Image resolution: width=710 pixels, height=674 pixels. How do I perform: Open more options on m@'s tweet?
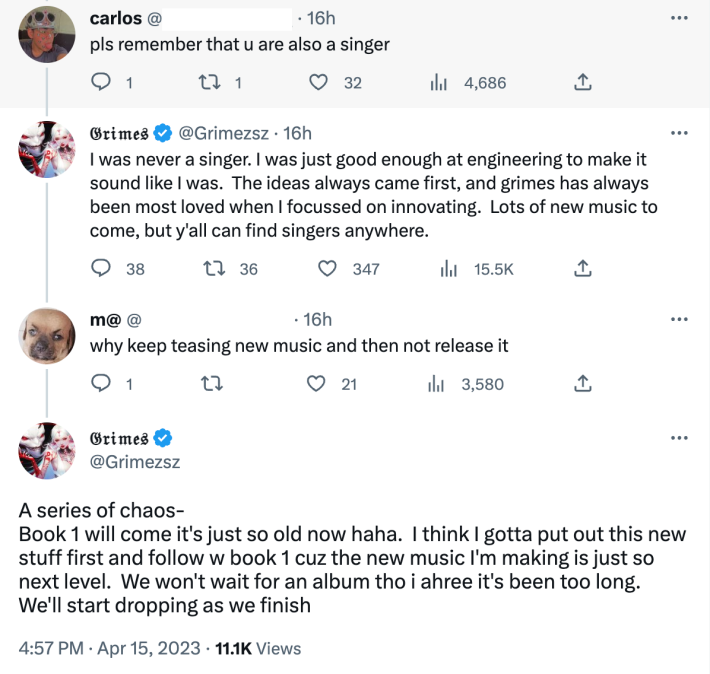(x=680, y=320)
